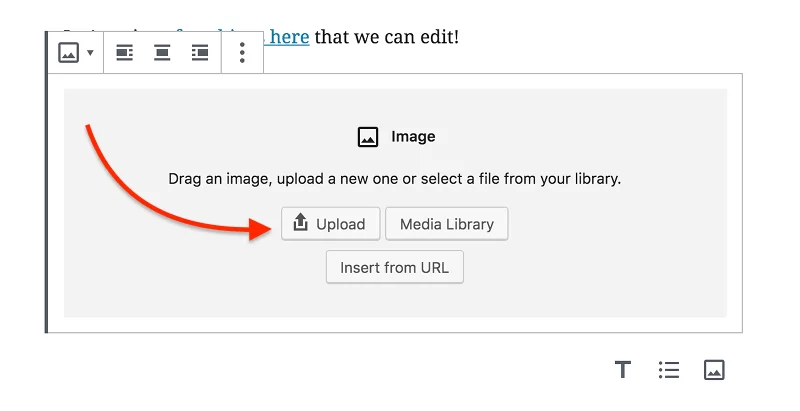Click the dark left border of the selected block
The width and height of the screenshot is (800, 411).
pyautogui.click(x=46, y=182)
